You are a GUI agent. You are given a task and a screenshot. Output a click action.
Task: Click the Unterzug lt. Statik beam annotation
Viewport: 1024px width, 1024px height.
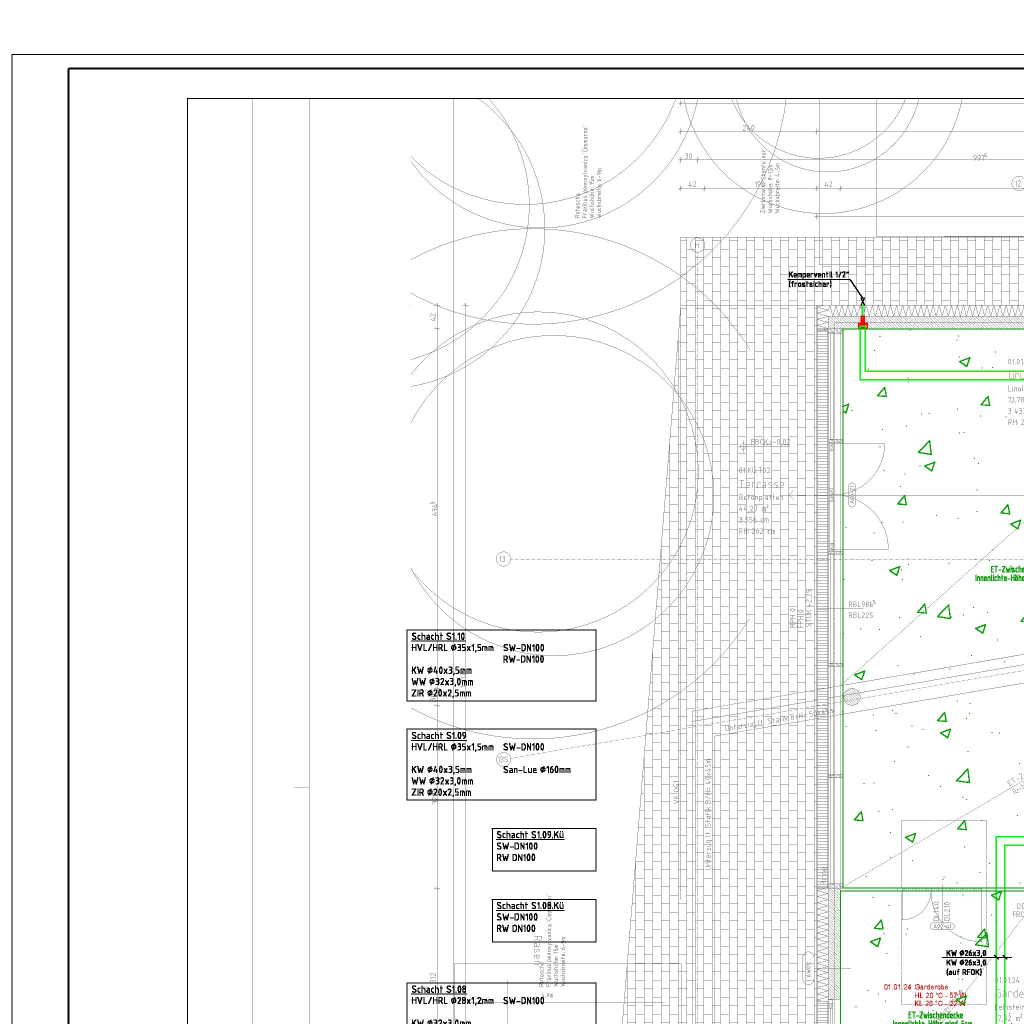[779, 719]
